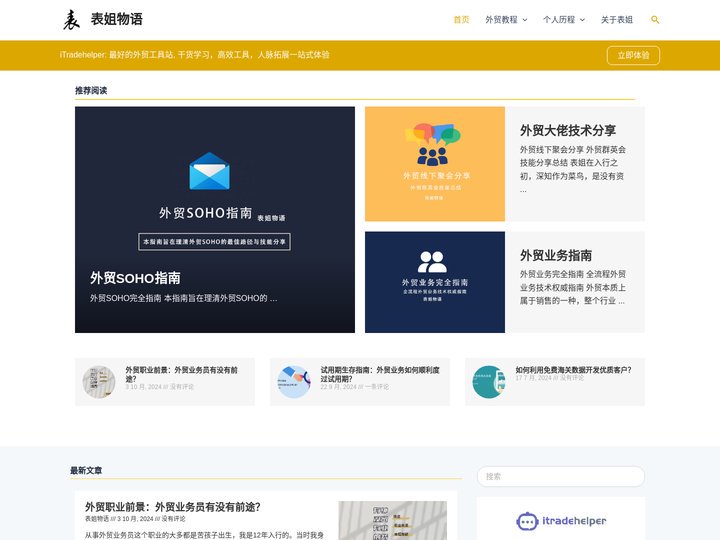Image resolution: width=720 pixels, height=540 pixels.
Task: Open round thumbnail for 试用期生存指南 post
Action: [x=294, y=382]
